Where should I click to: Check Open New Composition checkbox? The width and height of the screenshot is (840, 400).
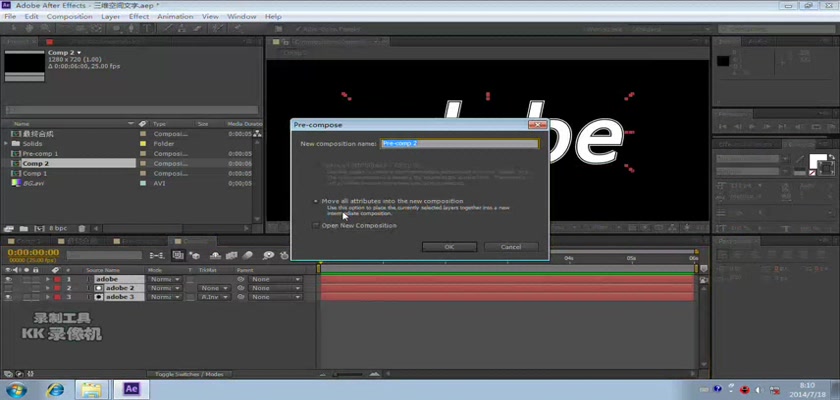(x=316, y=226)
